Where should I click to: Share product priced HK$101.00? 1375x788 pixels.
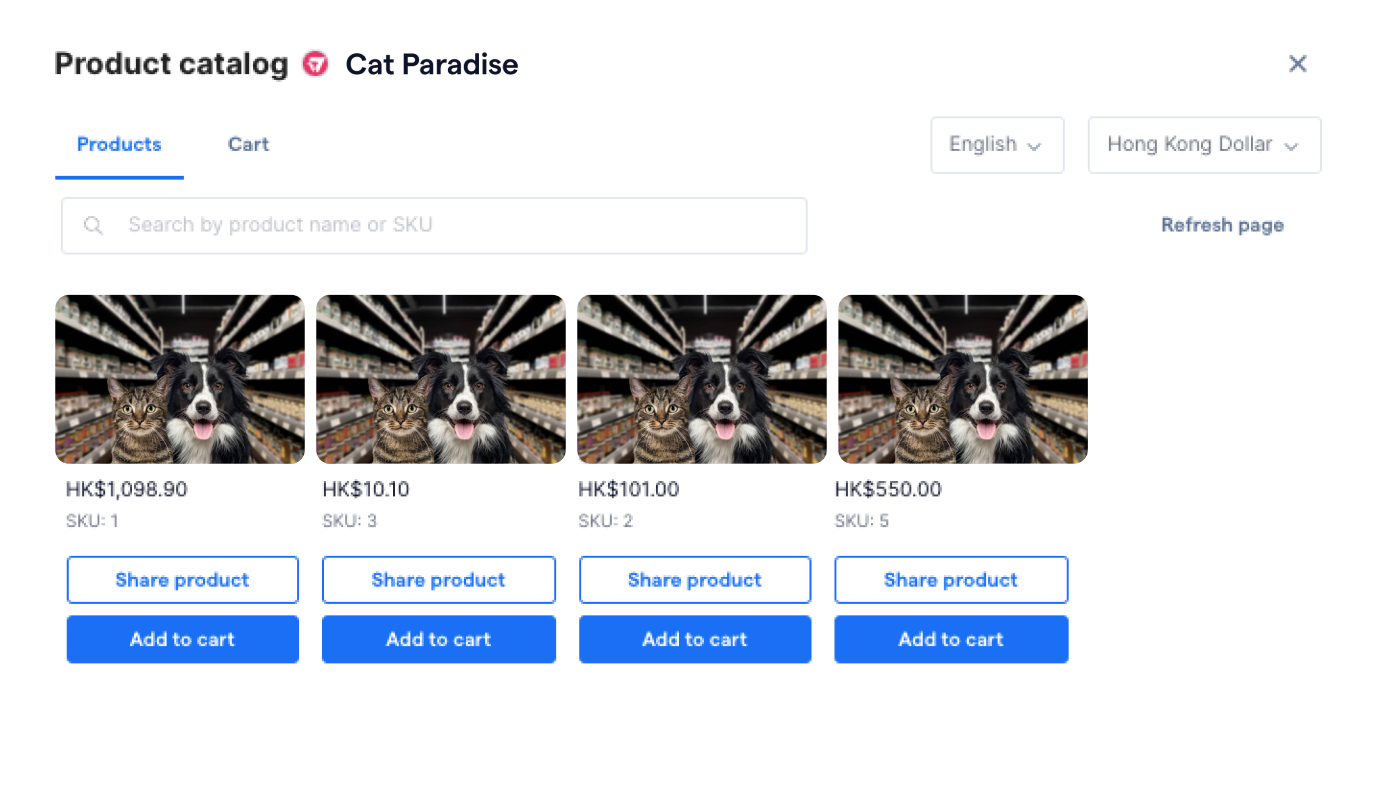pos(695,580)
